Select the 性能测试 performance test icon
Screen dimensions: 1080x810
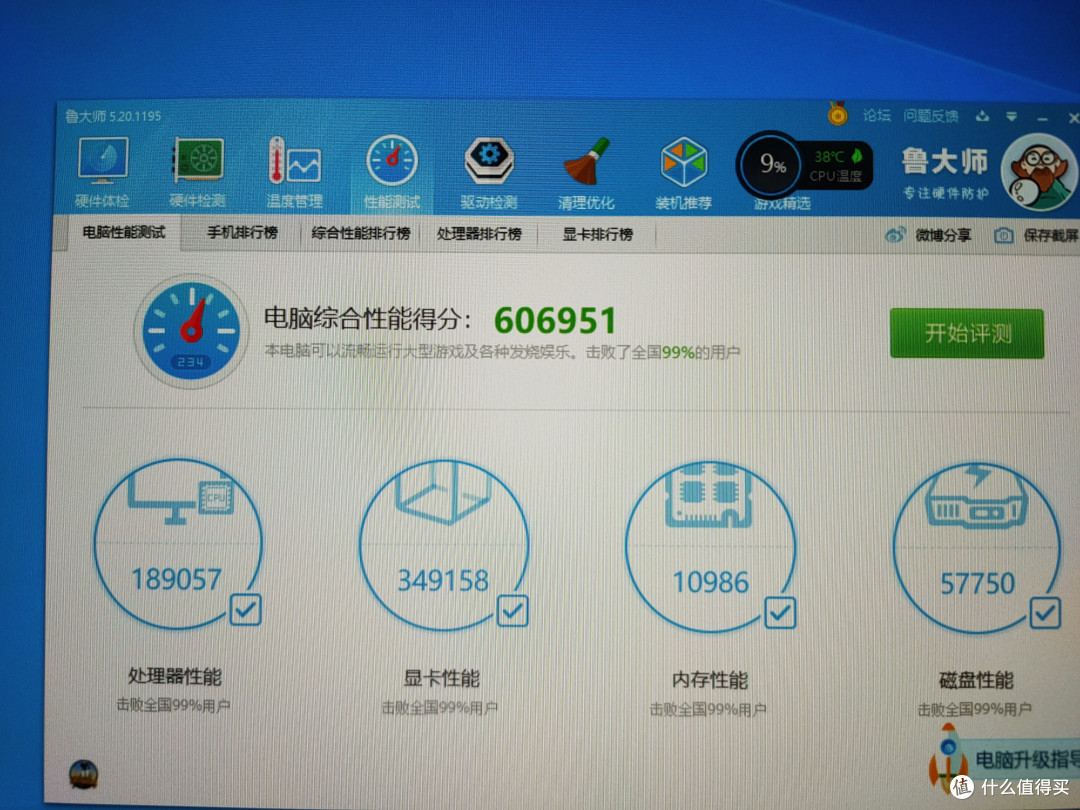coord(392,160)
